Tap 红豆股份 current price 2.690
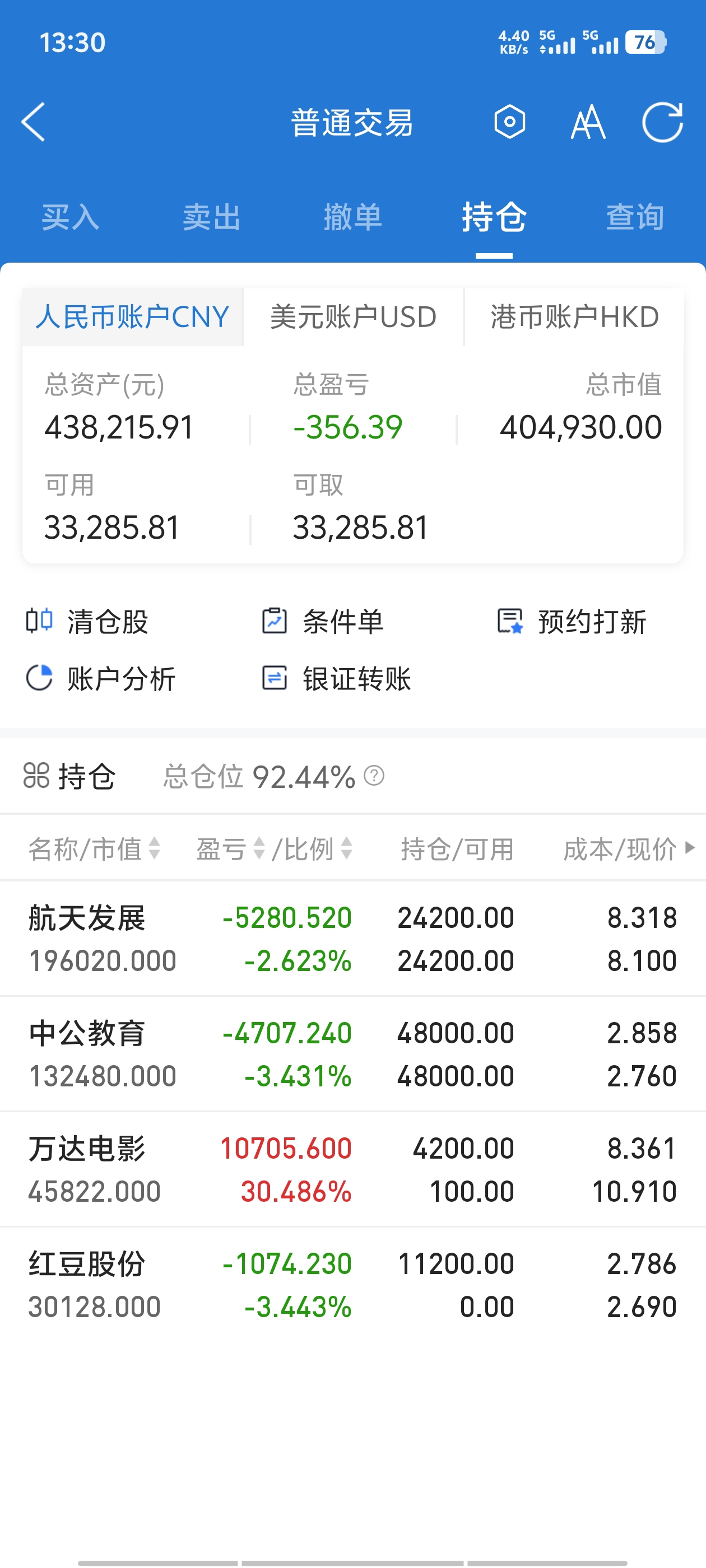Screen dimensions: 706x1568 point(642,1307)
